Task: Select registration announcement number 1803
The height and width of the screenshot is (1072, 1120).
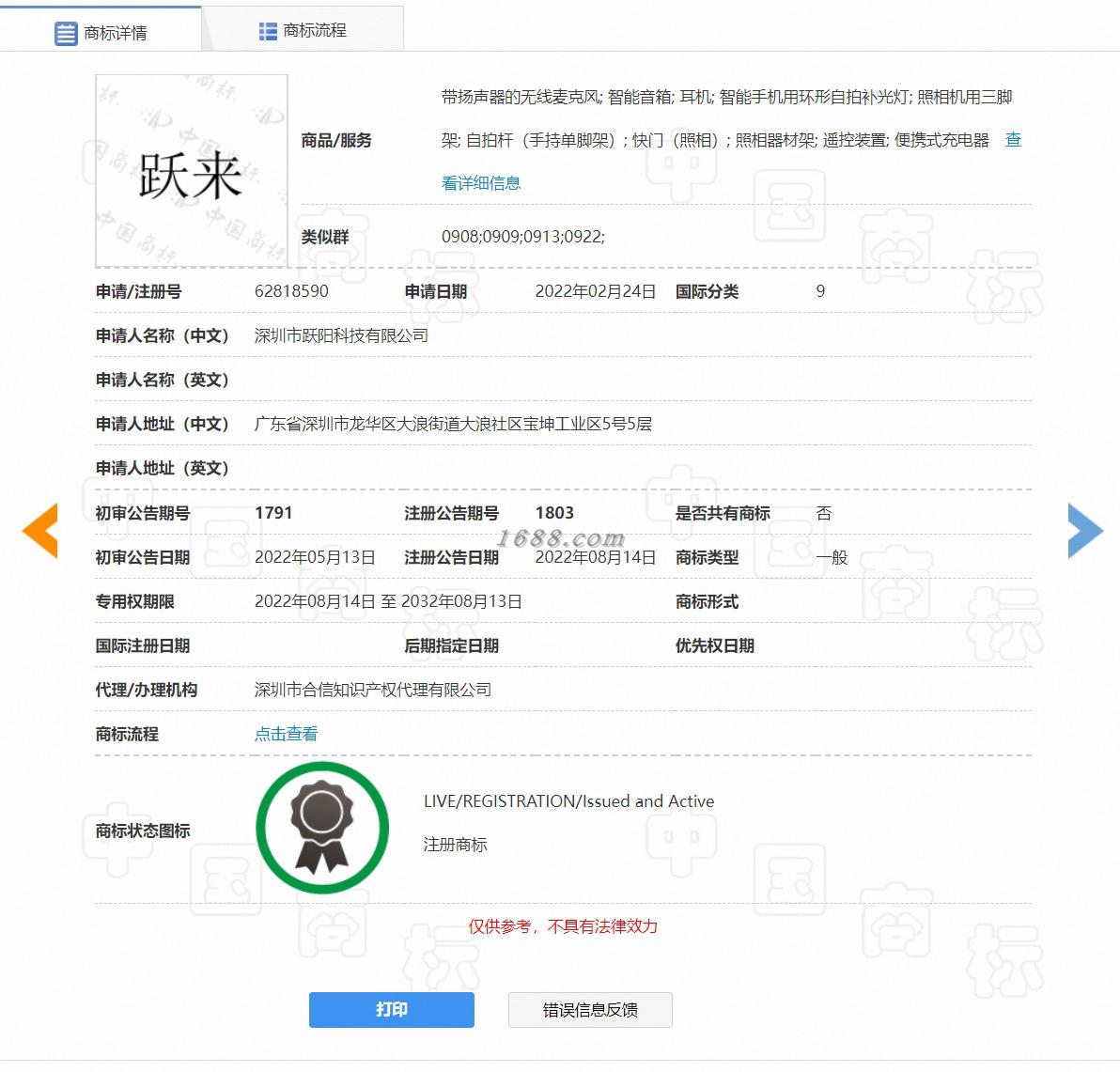Action: (554, 513)
